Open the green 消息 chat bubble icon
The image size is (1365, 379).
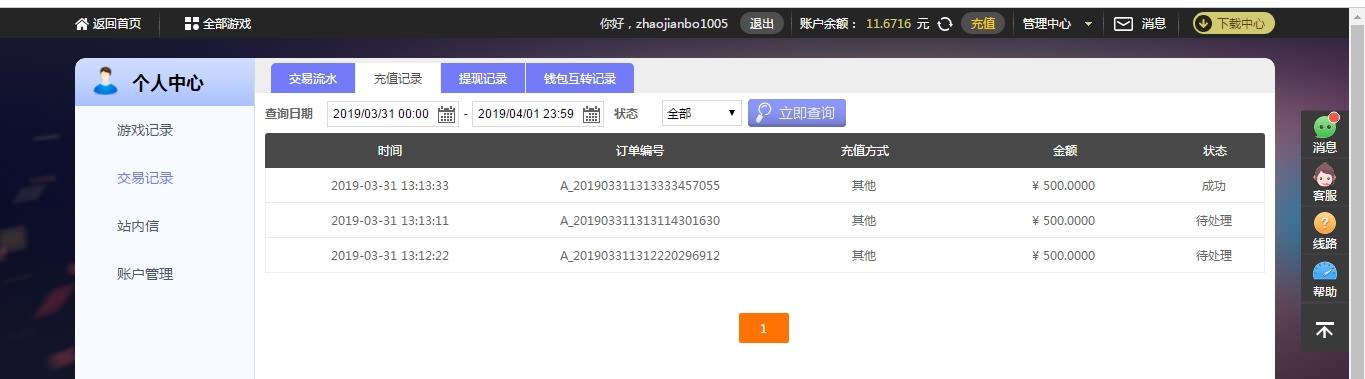[1324, 127]
